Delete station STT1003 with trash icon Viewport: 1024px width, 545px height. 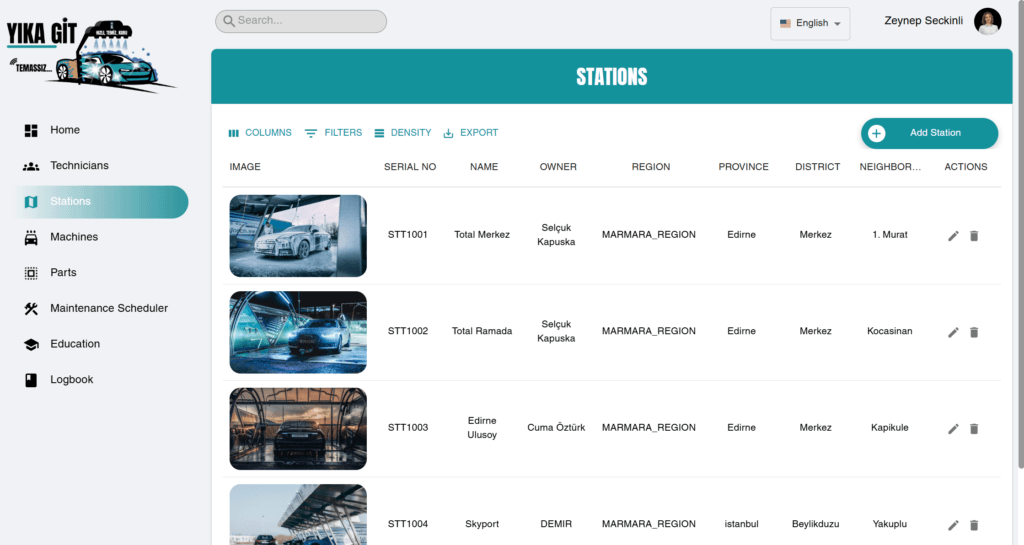point(974,429)
